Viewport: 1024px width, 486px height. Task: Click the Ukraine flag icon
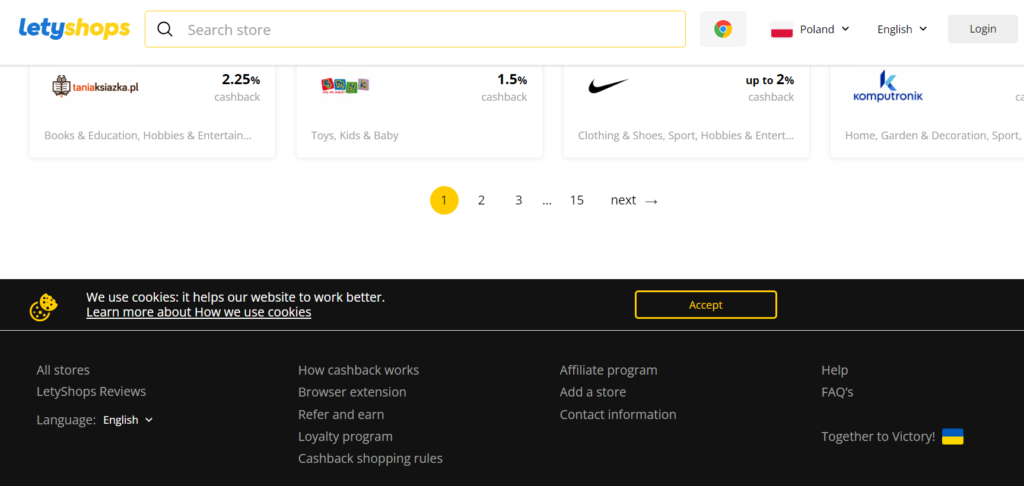tap(953, 436)
